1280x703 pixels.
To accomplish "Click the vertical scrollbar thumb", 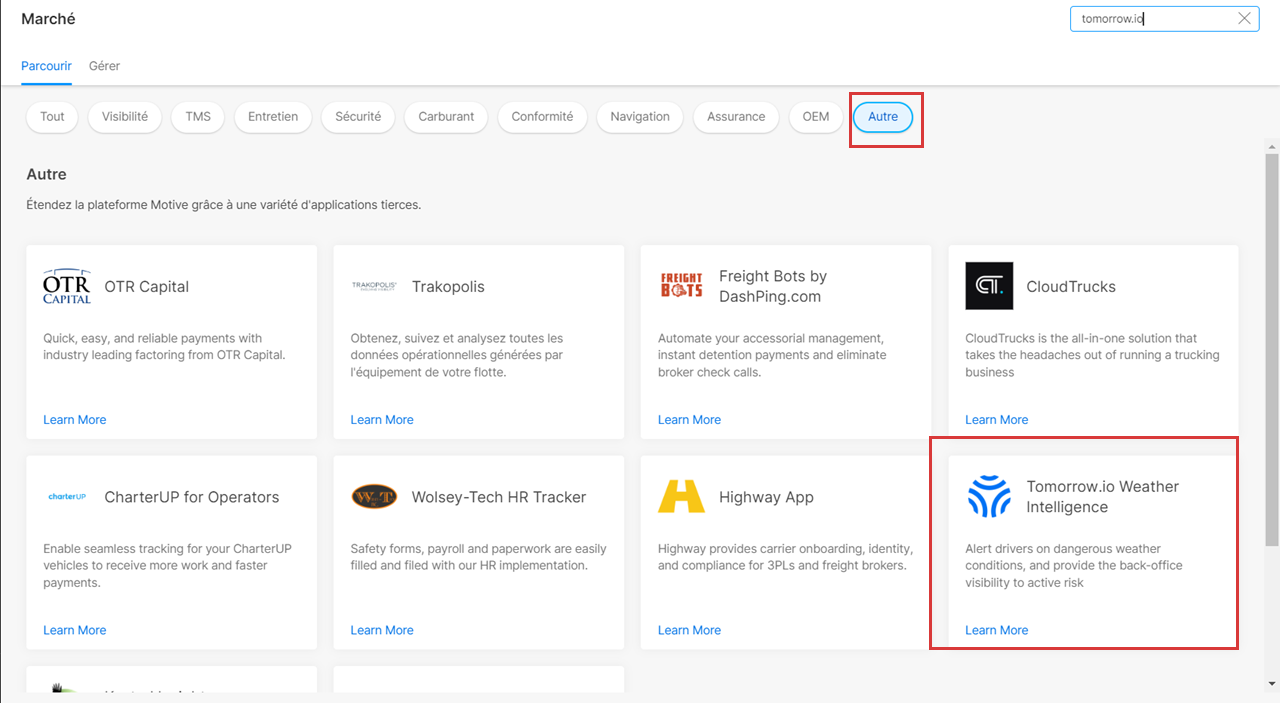I will (1271, 350).
